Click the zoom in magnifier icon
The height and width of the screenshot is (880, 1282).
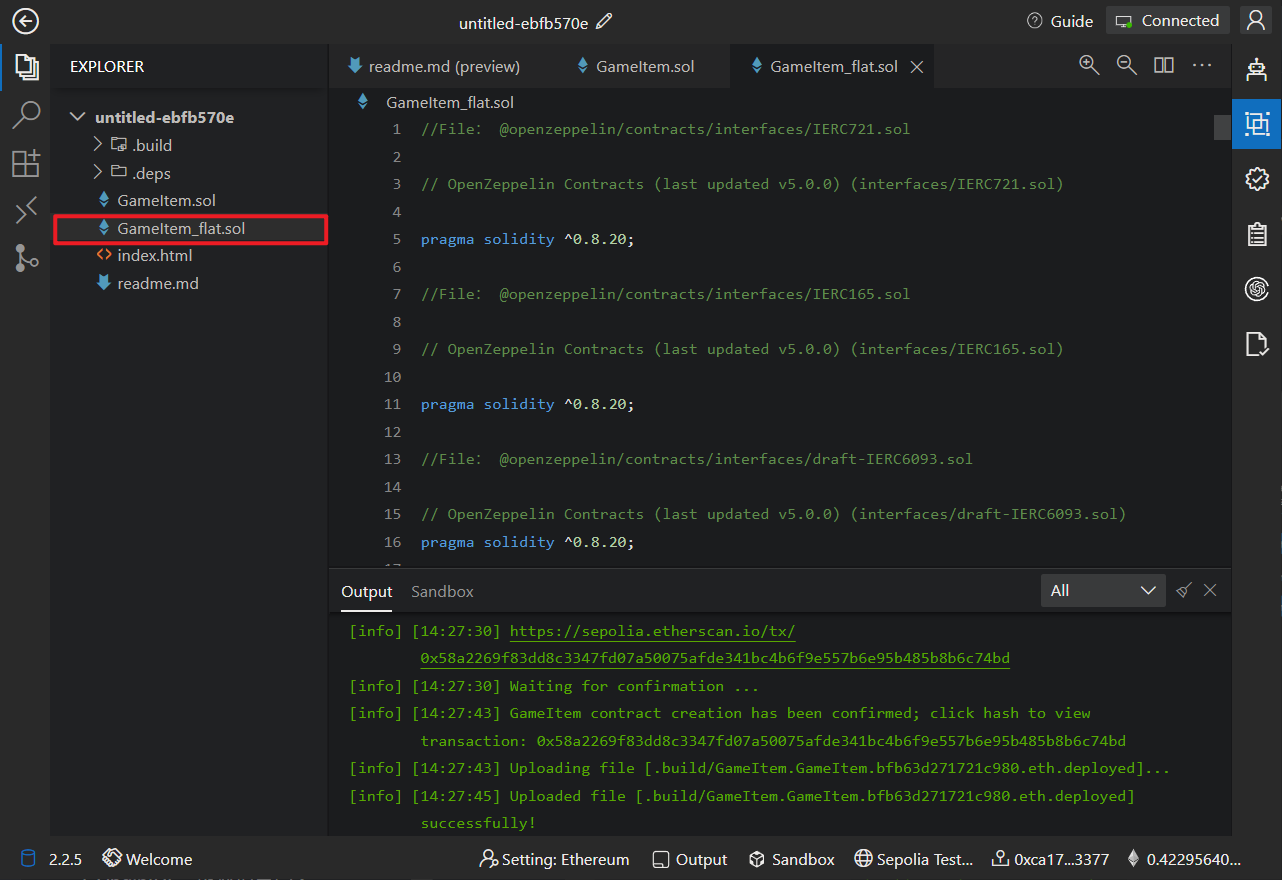click(1089, 65)
